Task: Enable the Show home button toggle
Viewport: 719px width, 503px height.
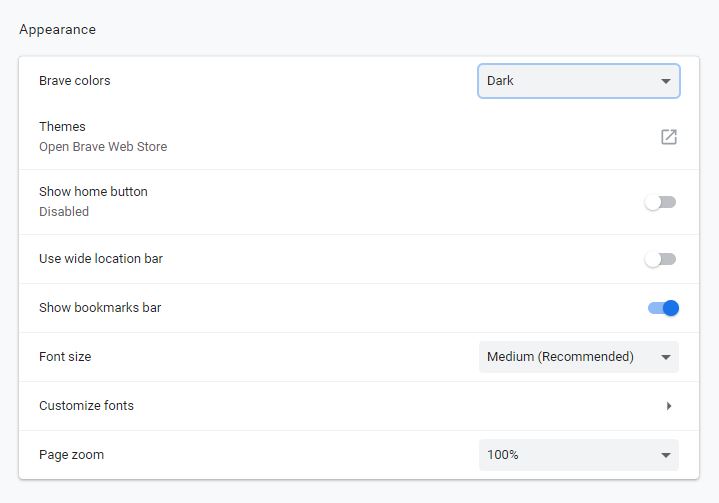Action: click(x=661, y=202)
